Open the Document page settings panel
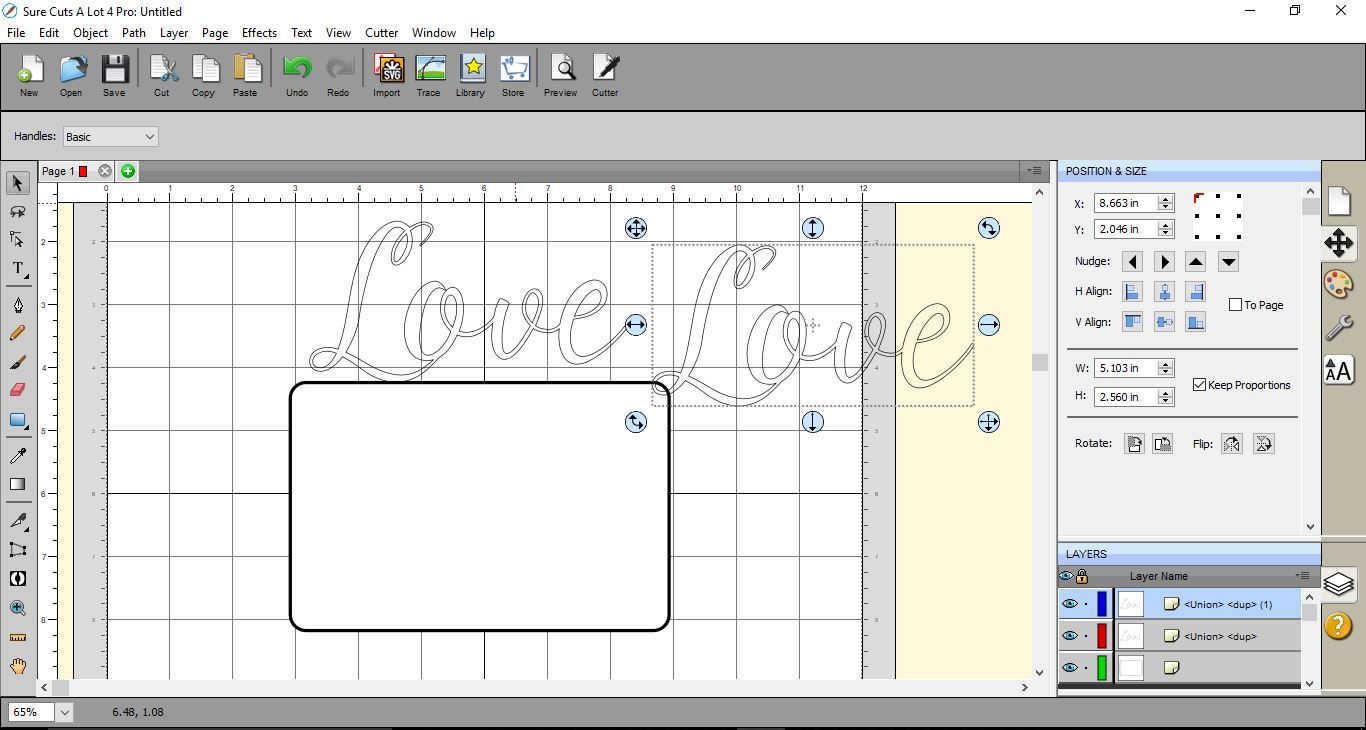Viewport: 1366px width, 730px height. pyautogui.click(x=1339, y=201)
